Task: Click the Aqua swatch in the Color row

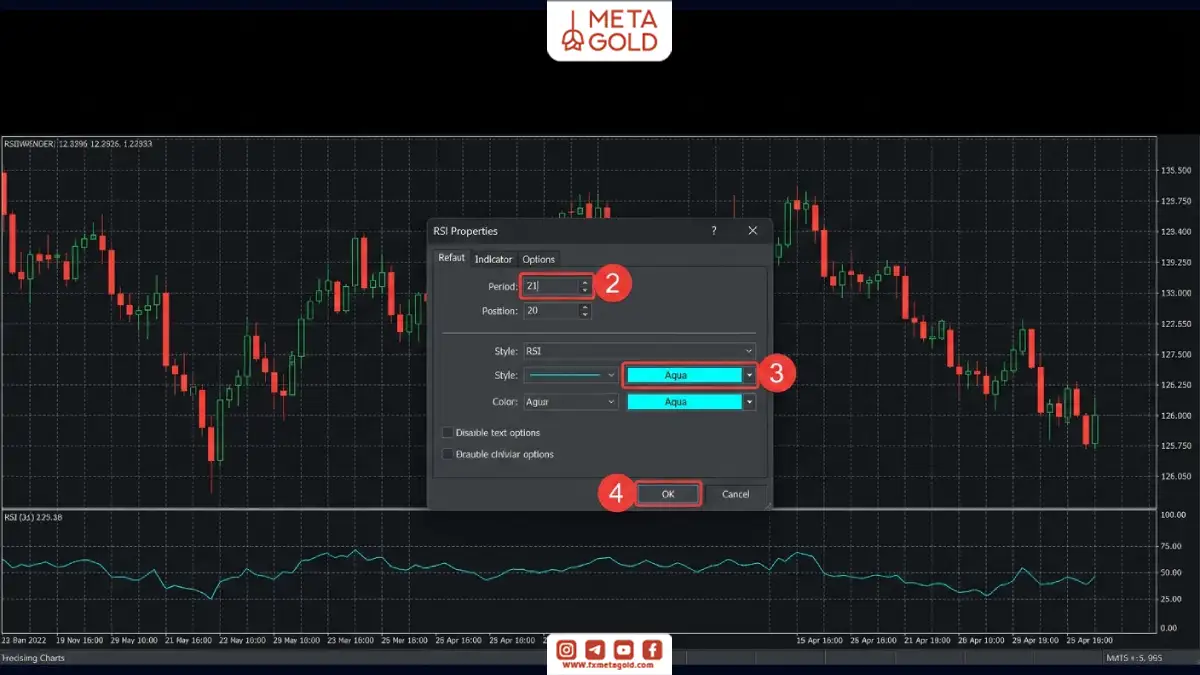Action: coord(684,402)
